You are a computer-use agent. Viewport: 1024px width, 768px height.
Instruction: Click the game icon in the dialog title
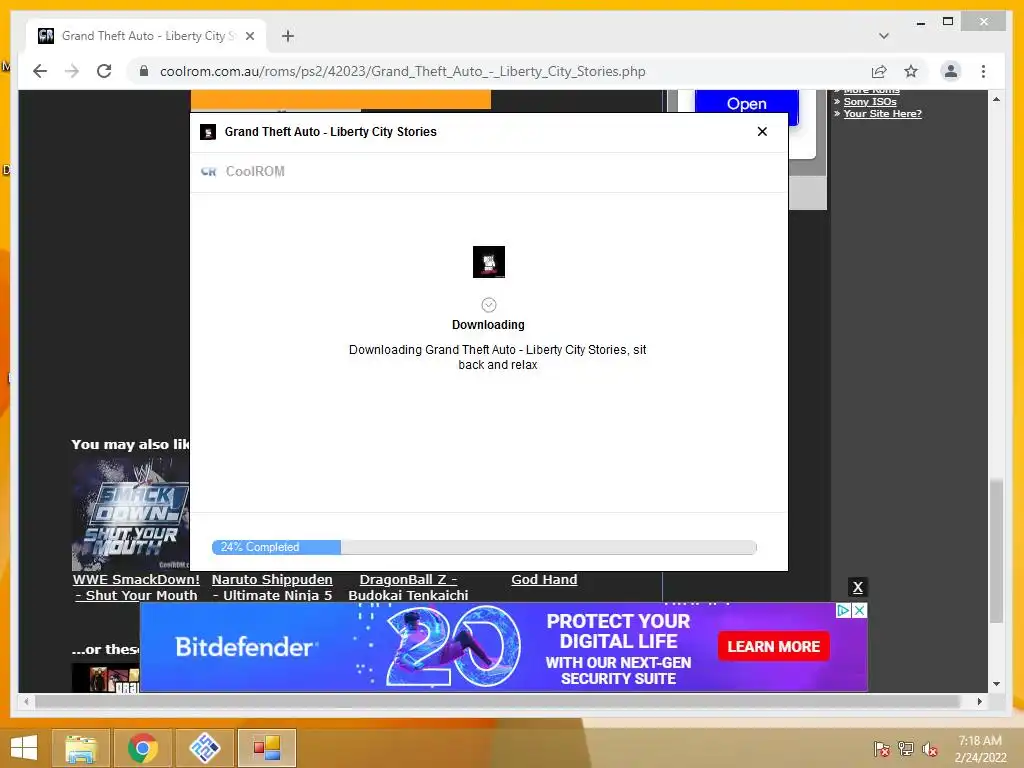click(x=208, y=132)
